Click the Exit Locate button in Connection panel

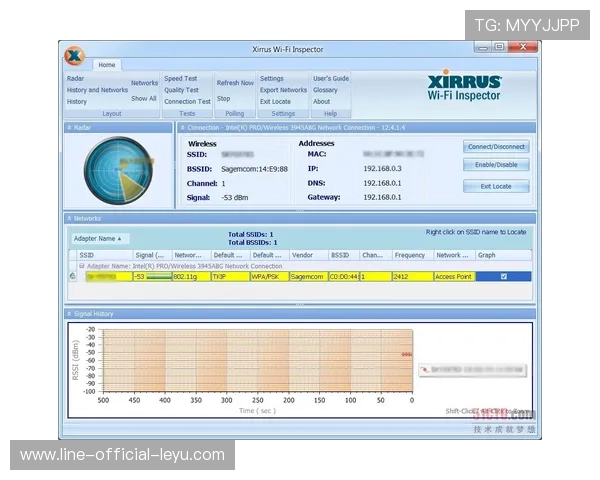pyautogui.click(x=496, y=186)
